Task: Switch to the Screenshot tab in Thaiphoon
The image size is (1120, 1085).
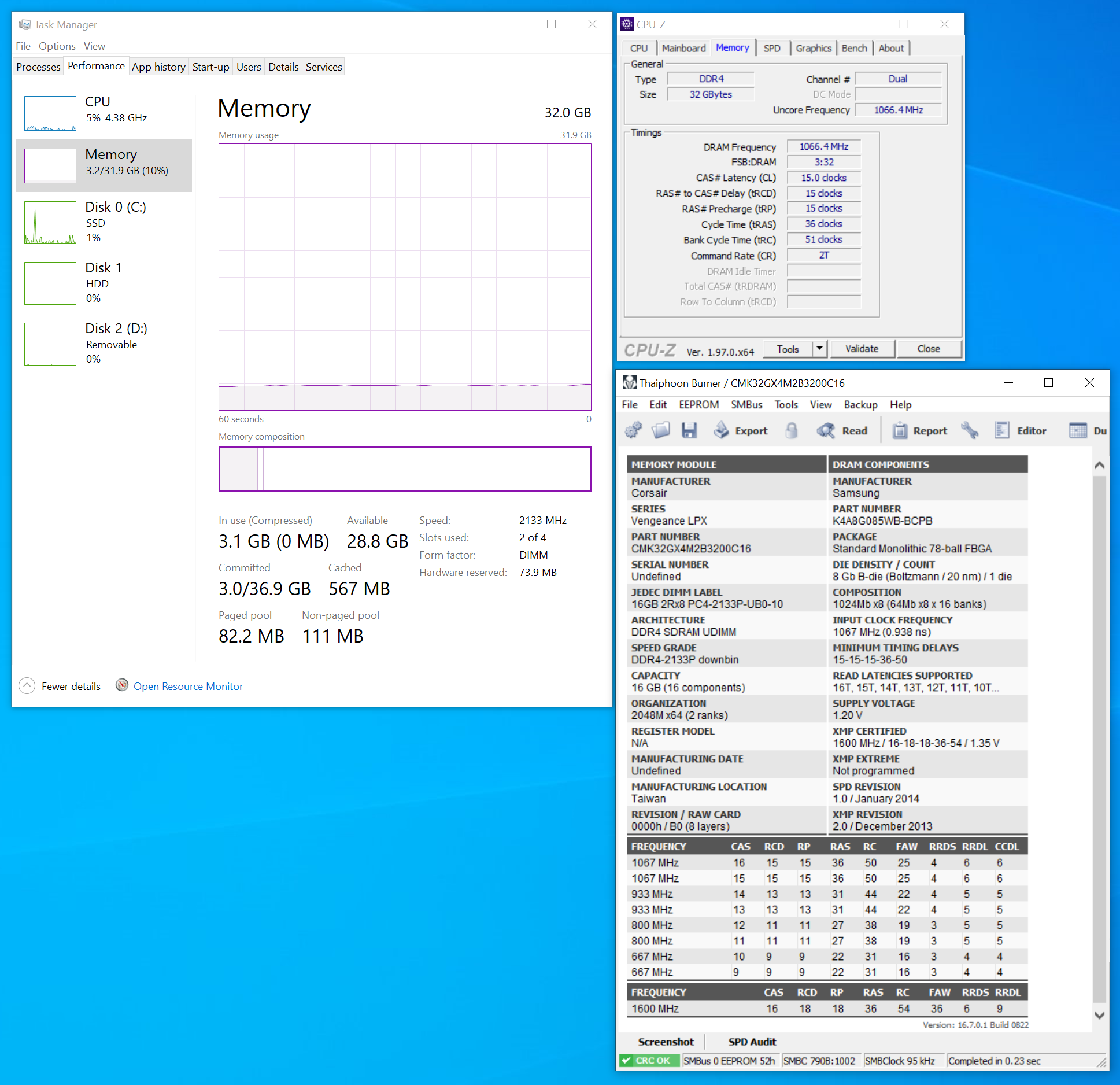Action: pos(666,1042)
